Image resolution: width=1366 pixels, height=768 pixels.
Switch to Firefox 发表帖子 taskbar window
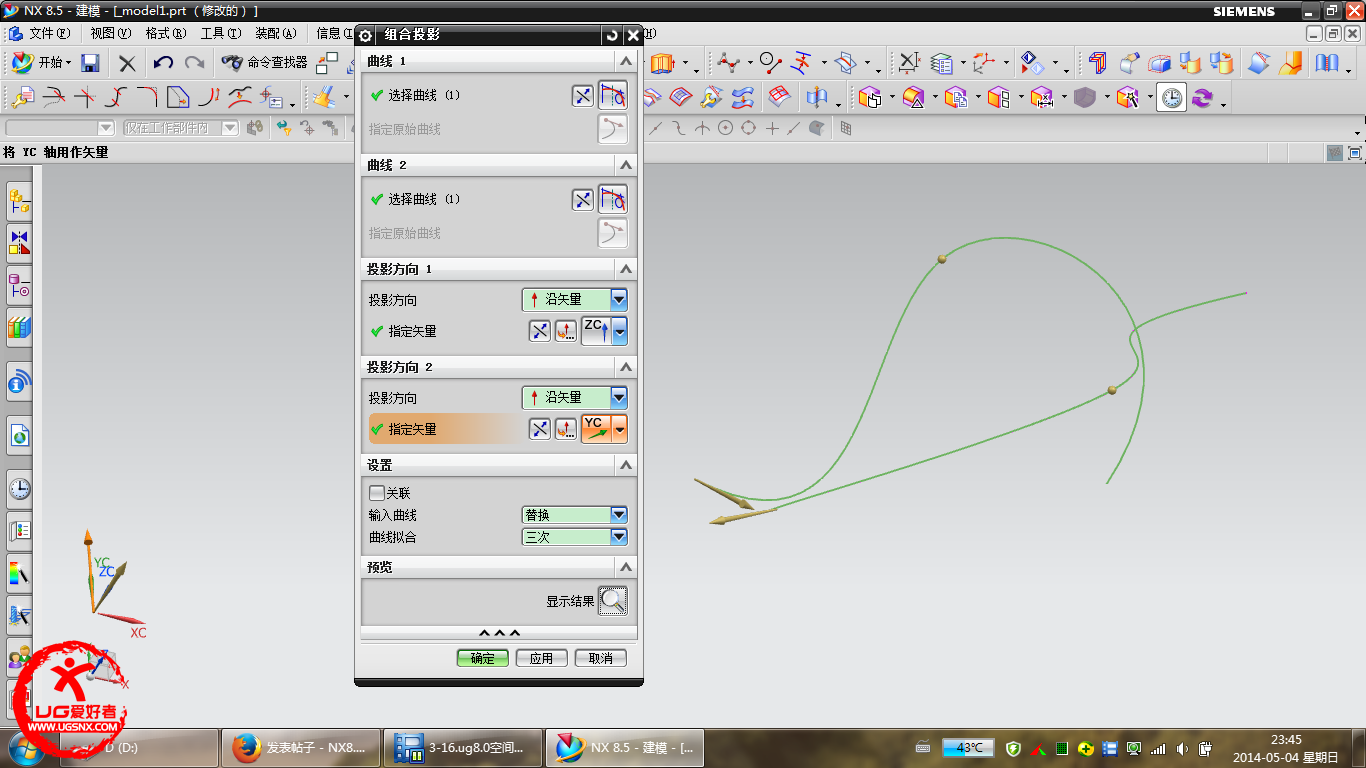pos(300,747)
